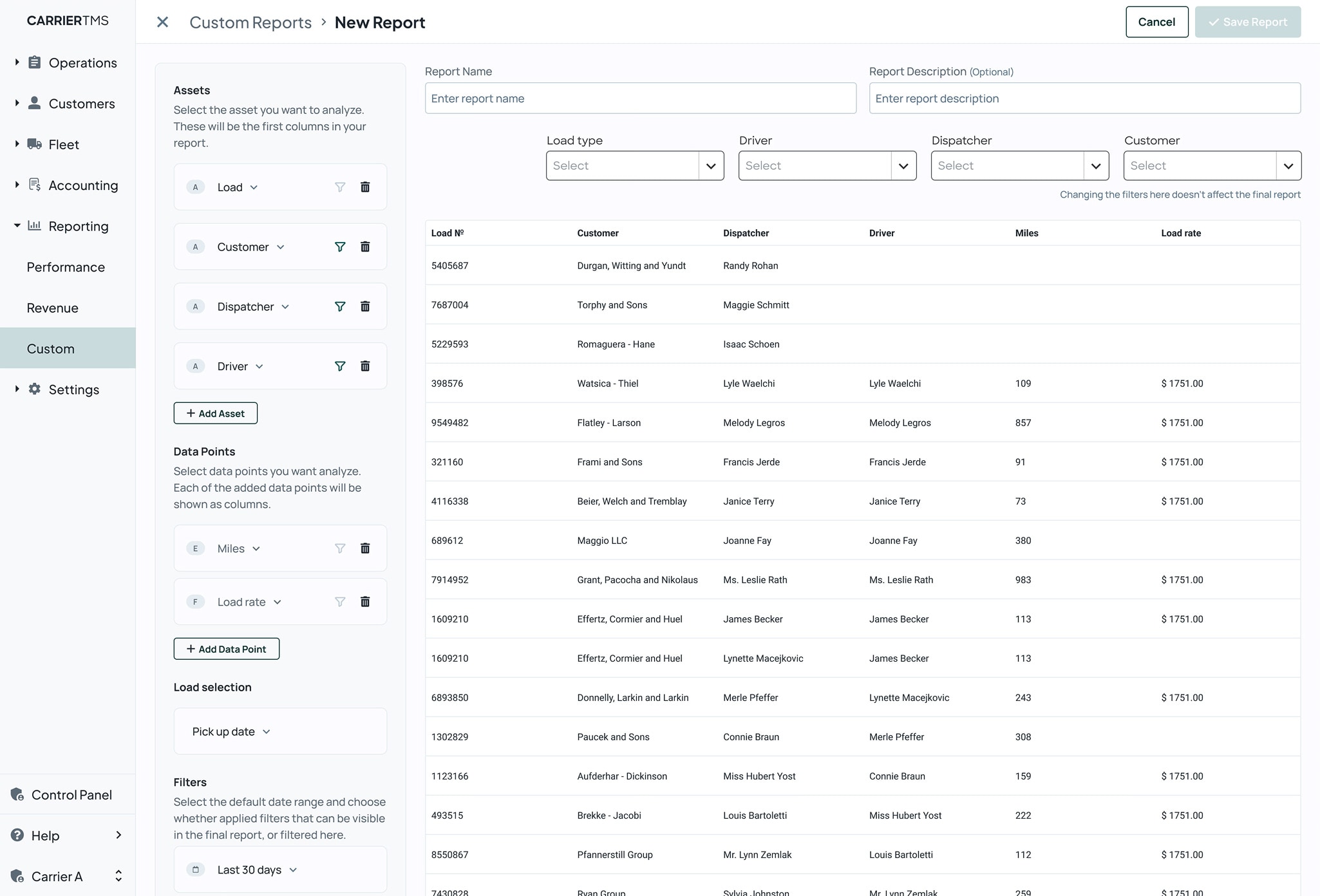This screenshot has height=896, width=1320.
Task: Delete the Driver asset card
Action: [x=365, y=366]
